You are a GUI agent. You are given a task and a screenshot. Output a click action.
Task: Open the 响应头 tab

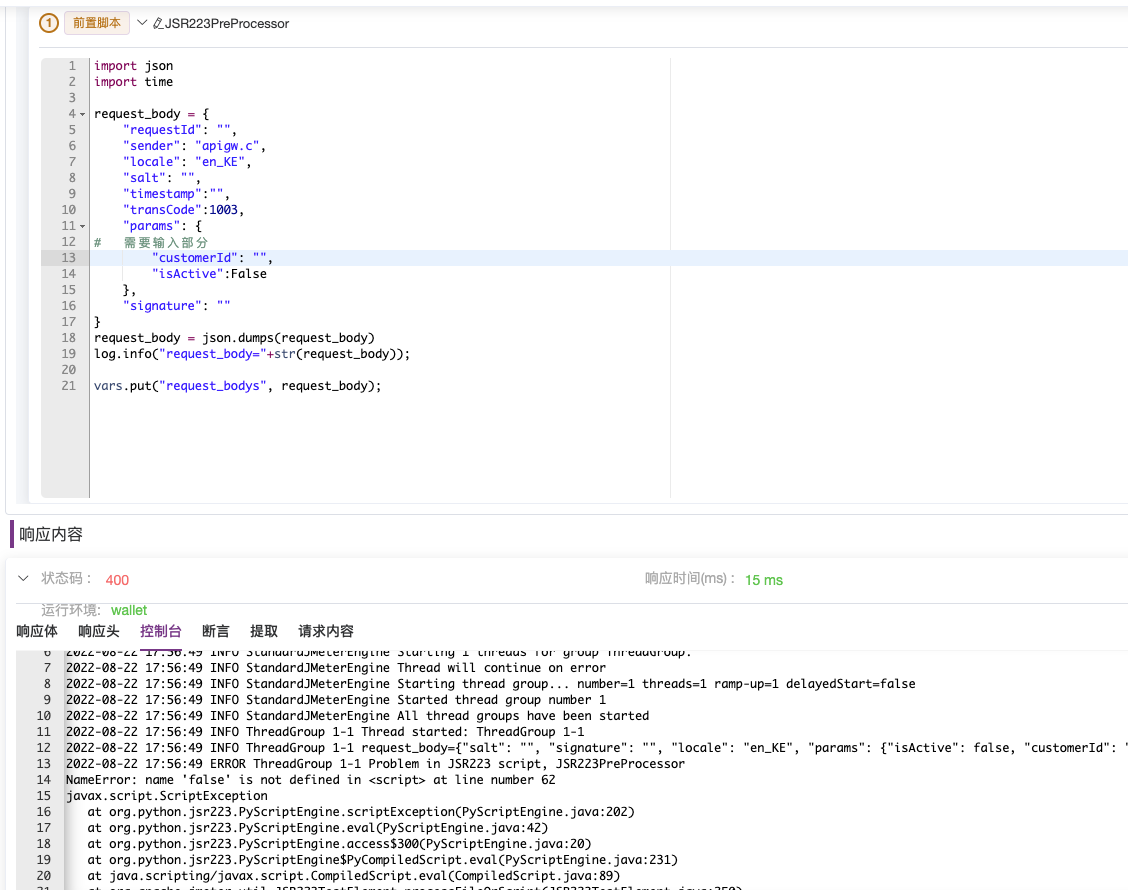point(99,631)
